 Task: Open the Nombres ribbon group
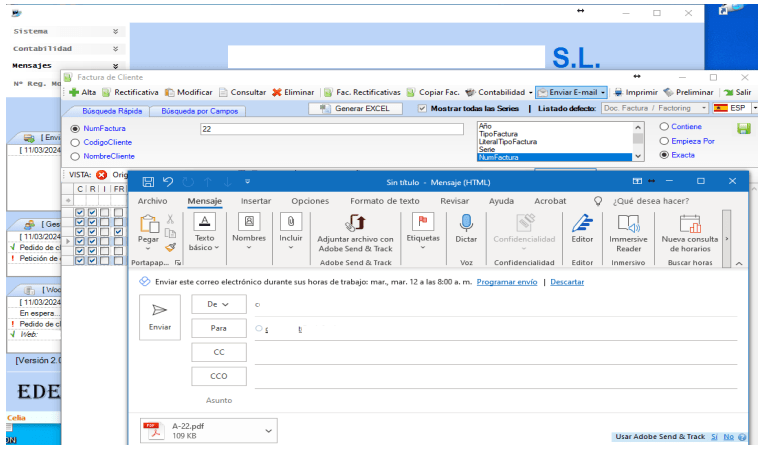249,232
